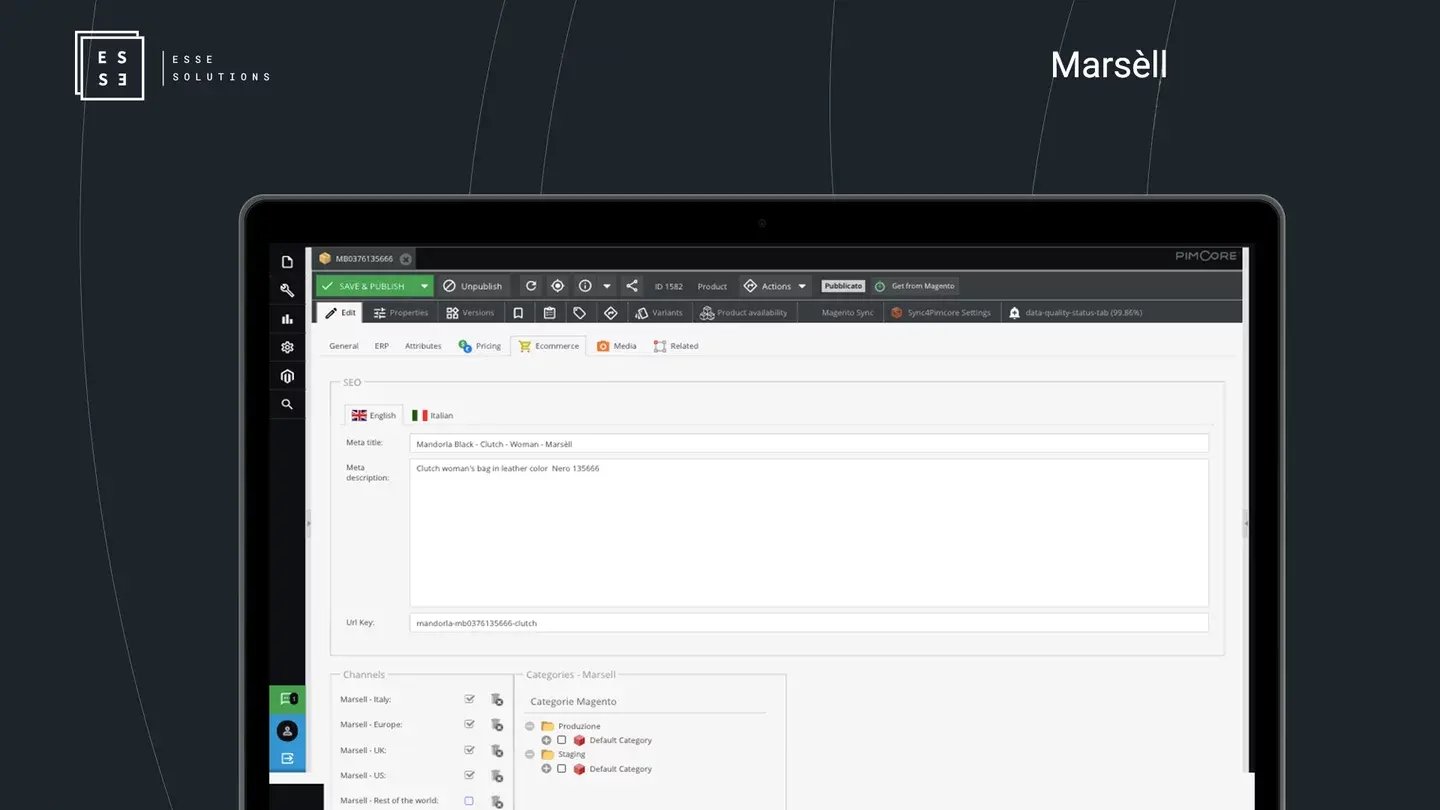This screenshot has height=810, width=1440.
Task: Bookmark the product via the bookmark icon
Action: (x=518, y=312)
